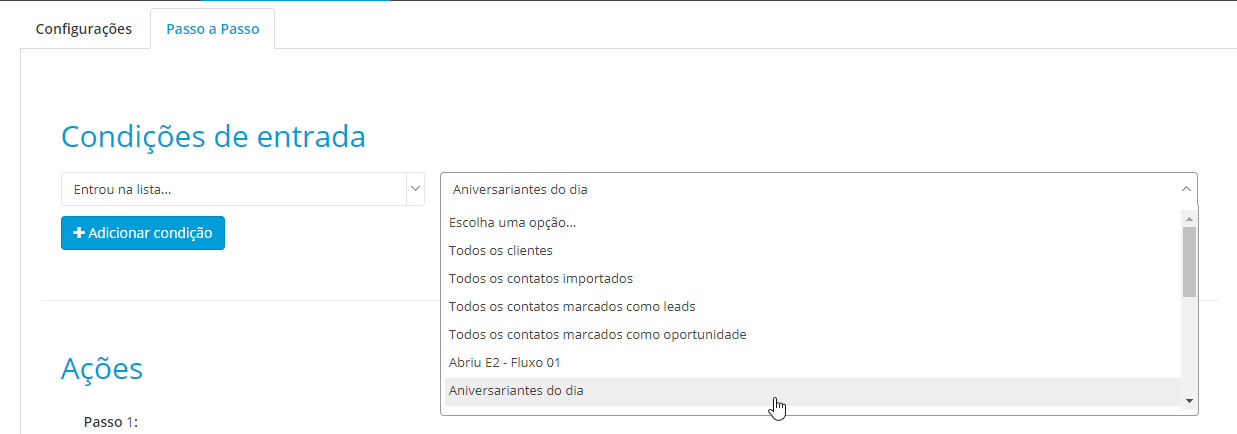The width and height of the screenshot is (1237, 434).
Task: Click the dropdown list scrollbar thumb
Action: tap(1189, 262)
